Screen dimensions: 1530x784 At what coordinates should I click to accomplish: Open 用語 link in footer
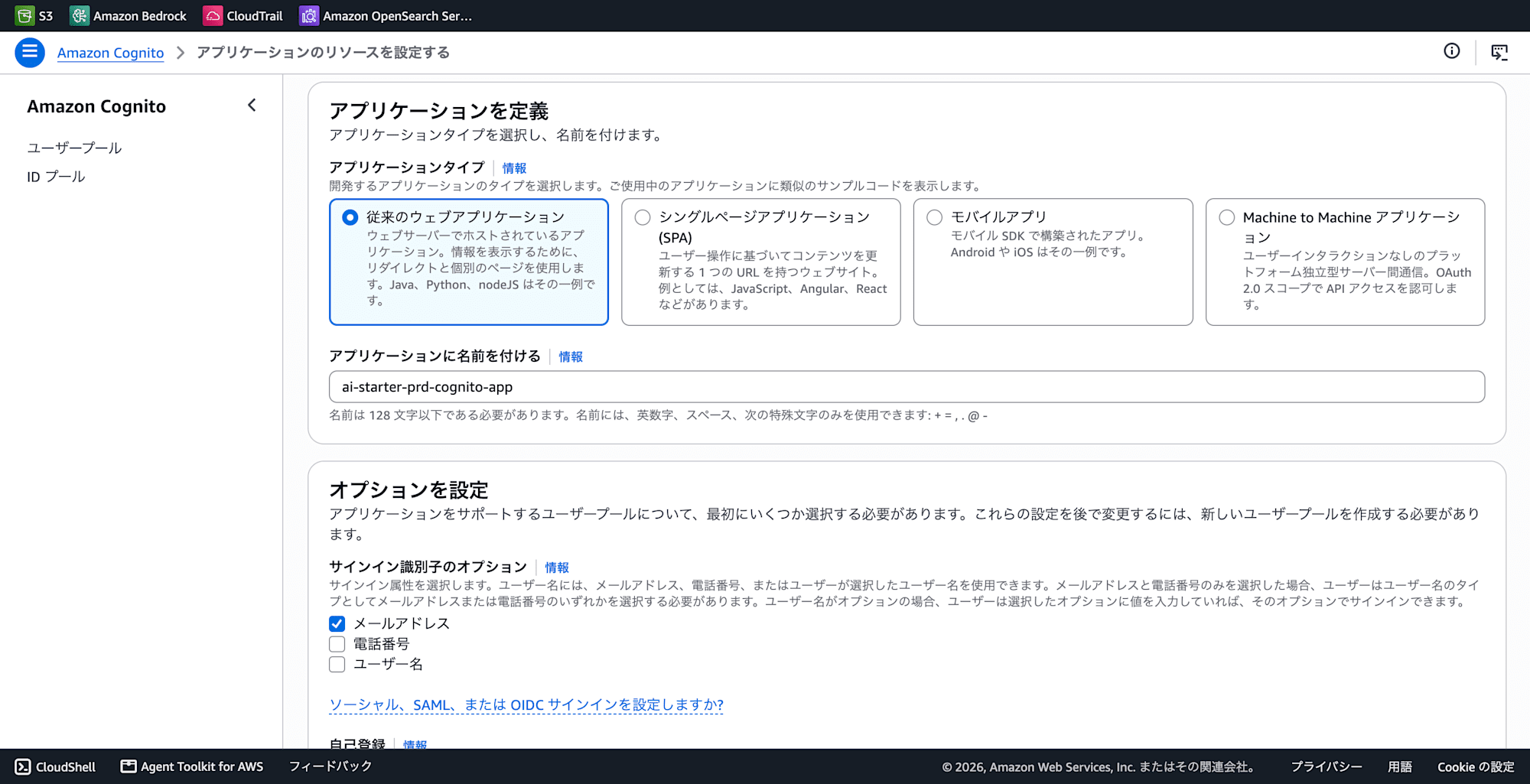coord(1400,766)
